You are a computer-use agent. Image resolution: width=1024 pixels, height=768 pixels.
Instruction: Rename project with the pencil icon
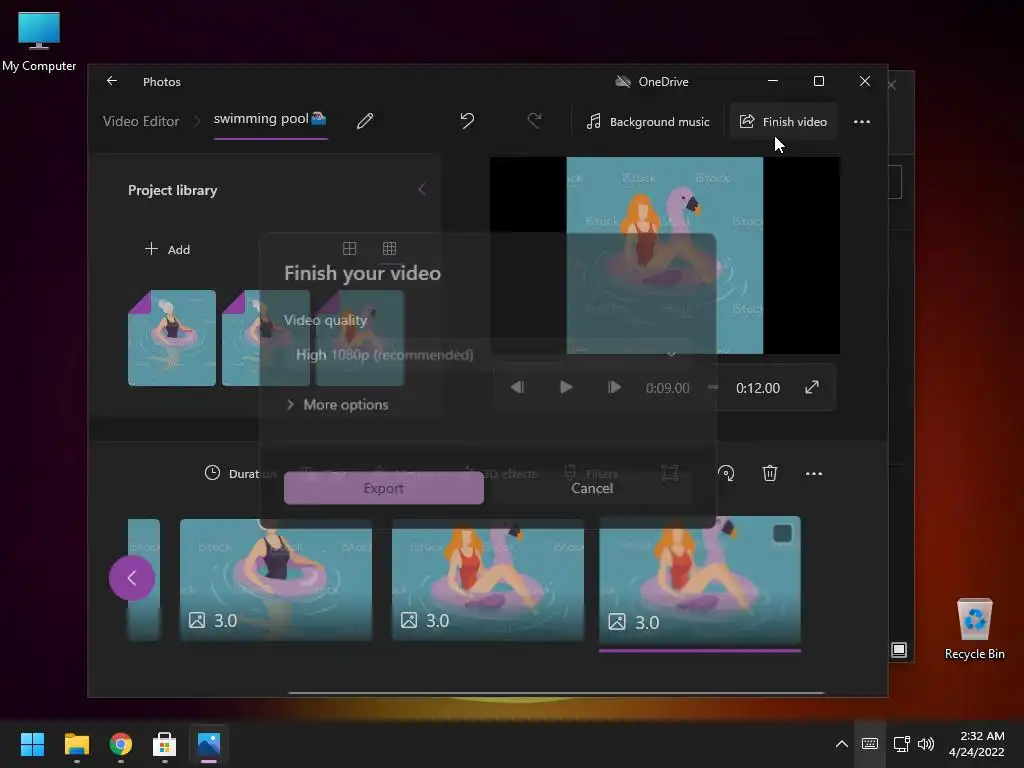pyautogui.click(x=365, y=121)
